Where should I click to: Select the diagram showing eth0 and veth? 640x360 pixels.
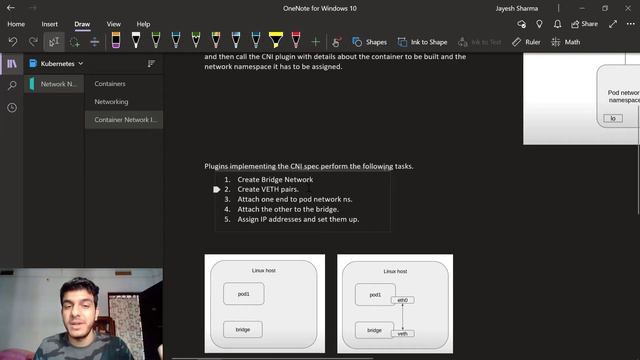pos(395,304)
